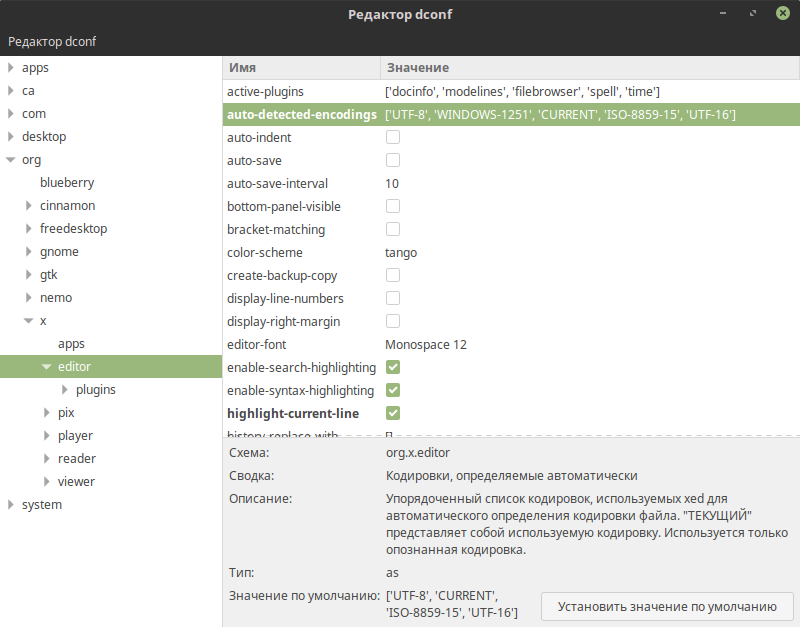This screenshot has height=627, width=800.
Task: Select the blueberry tree item
Action: pos(67,183)
